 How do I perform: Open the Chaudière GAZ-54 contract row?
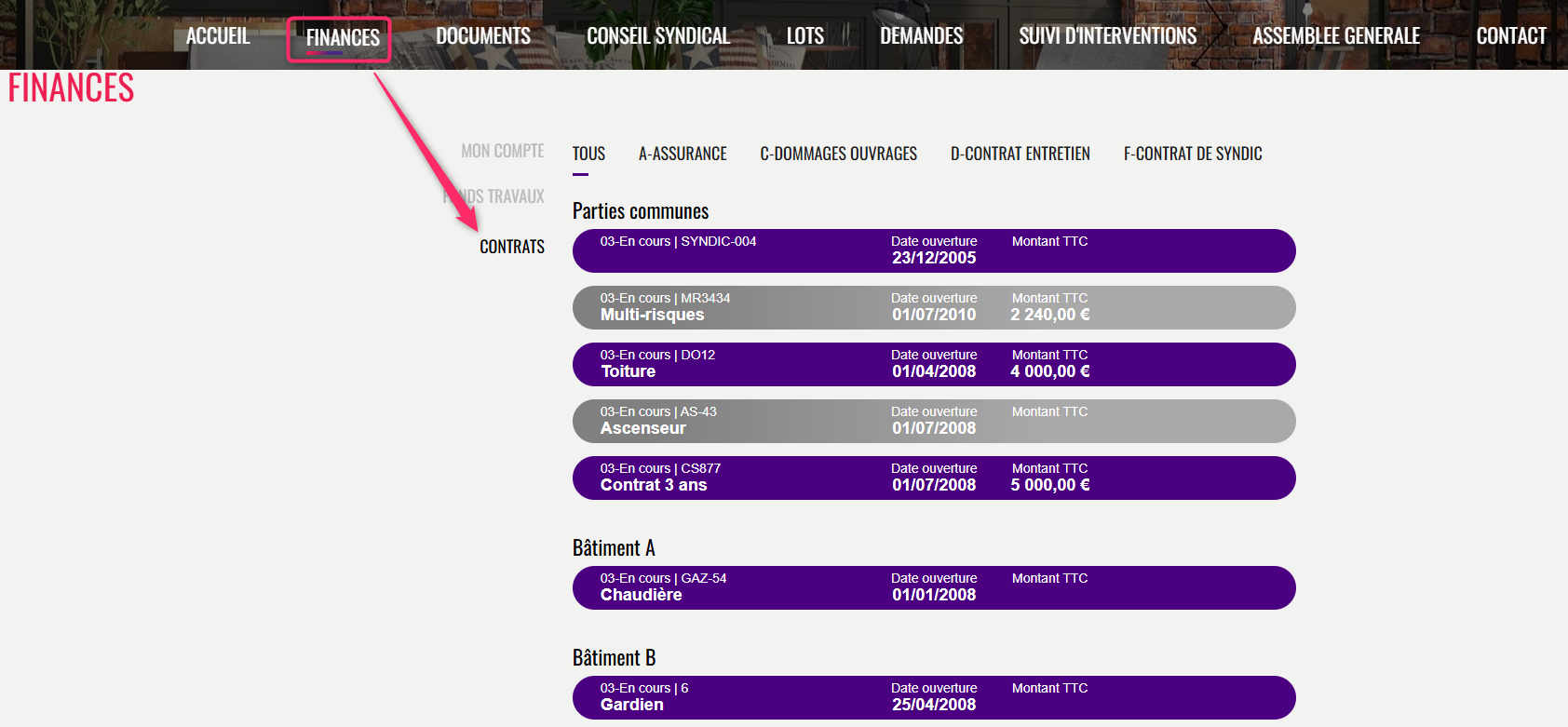click(933, 587)
